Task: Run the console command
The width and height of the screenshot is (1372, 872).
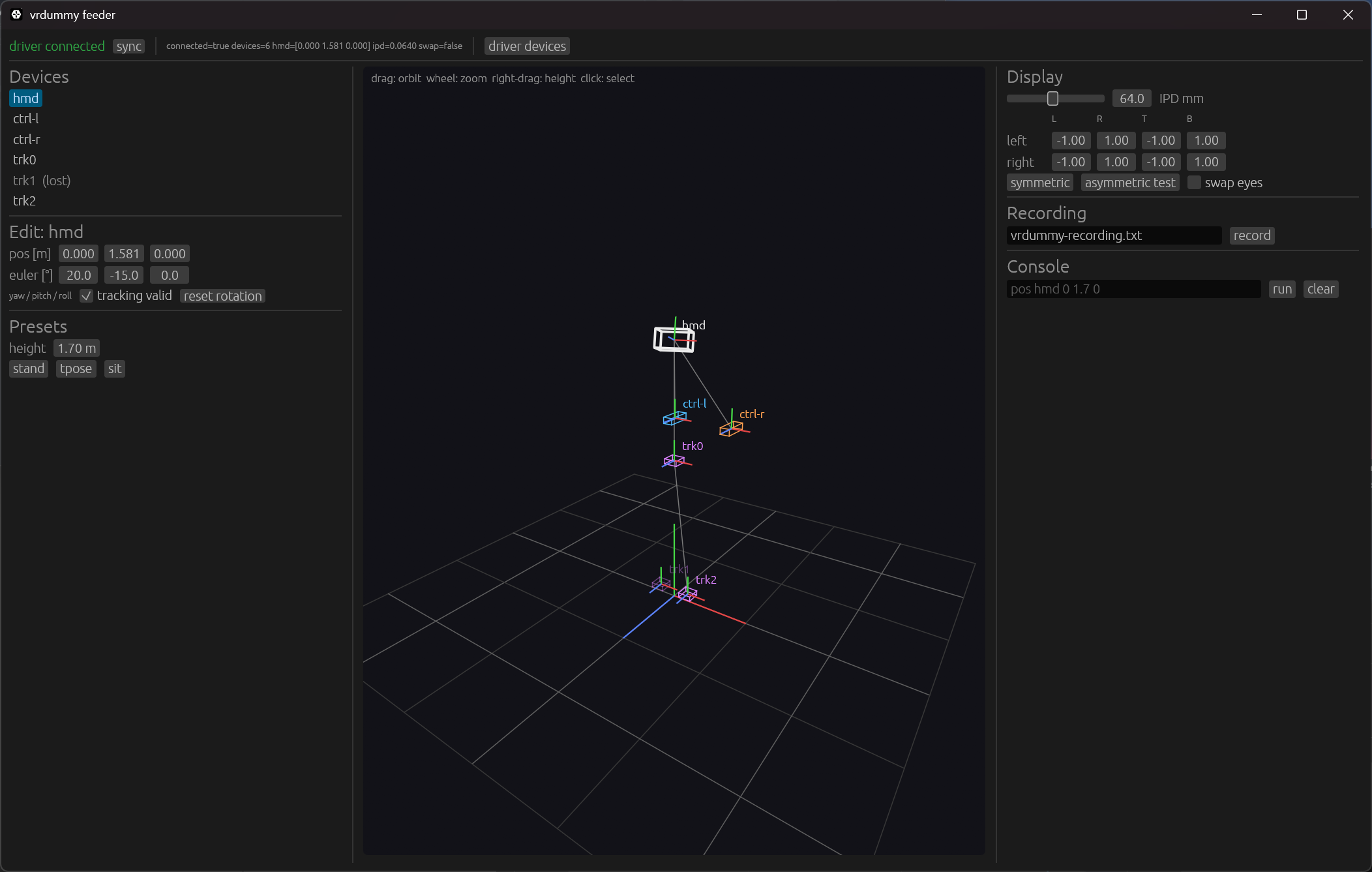Action: pos(1281,289)
